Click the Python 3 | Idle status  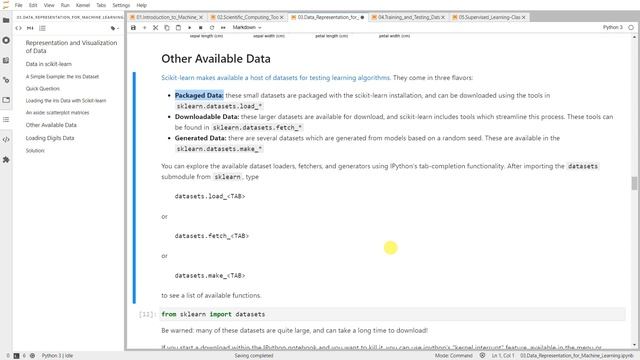57,356
